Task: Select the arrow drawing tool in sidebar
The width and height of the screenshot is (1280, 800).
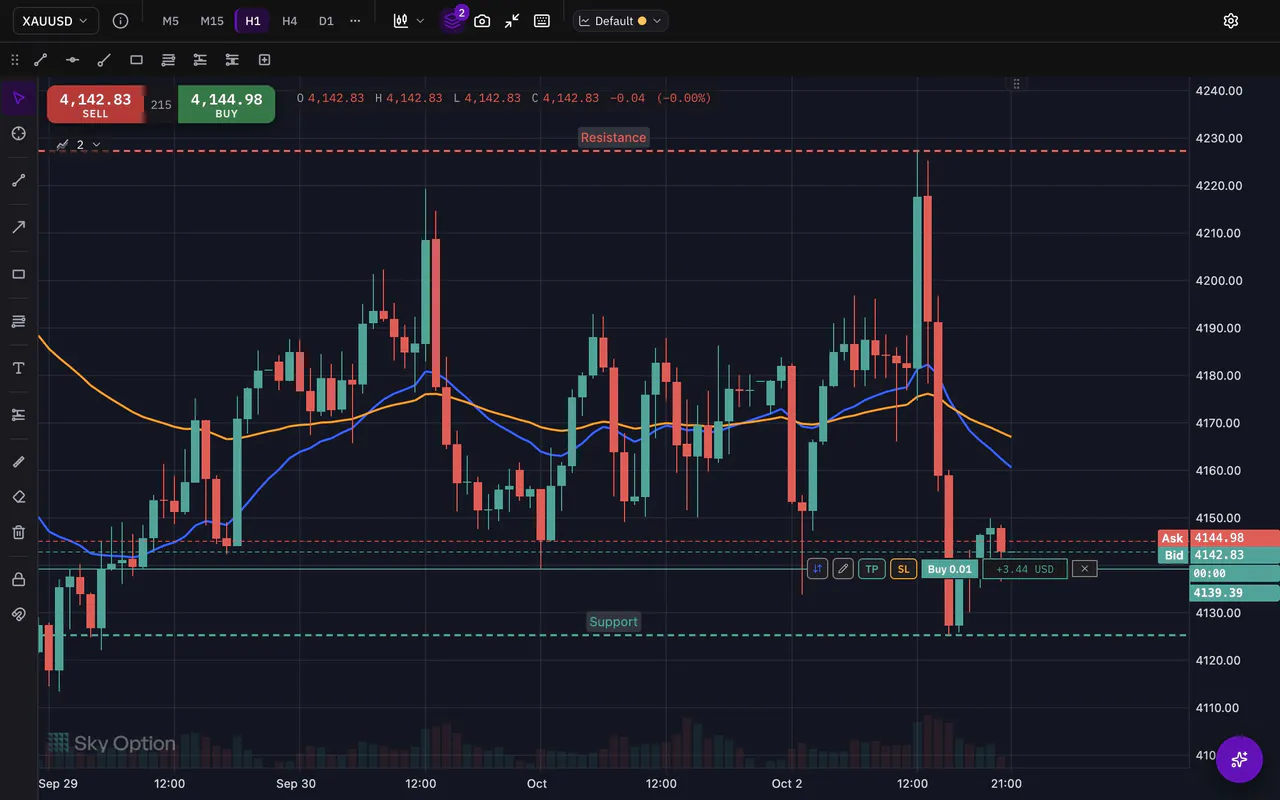Action: [x=18, y=227]
